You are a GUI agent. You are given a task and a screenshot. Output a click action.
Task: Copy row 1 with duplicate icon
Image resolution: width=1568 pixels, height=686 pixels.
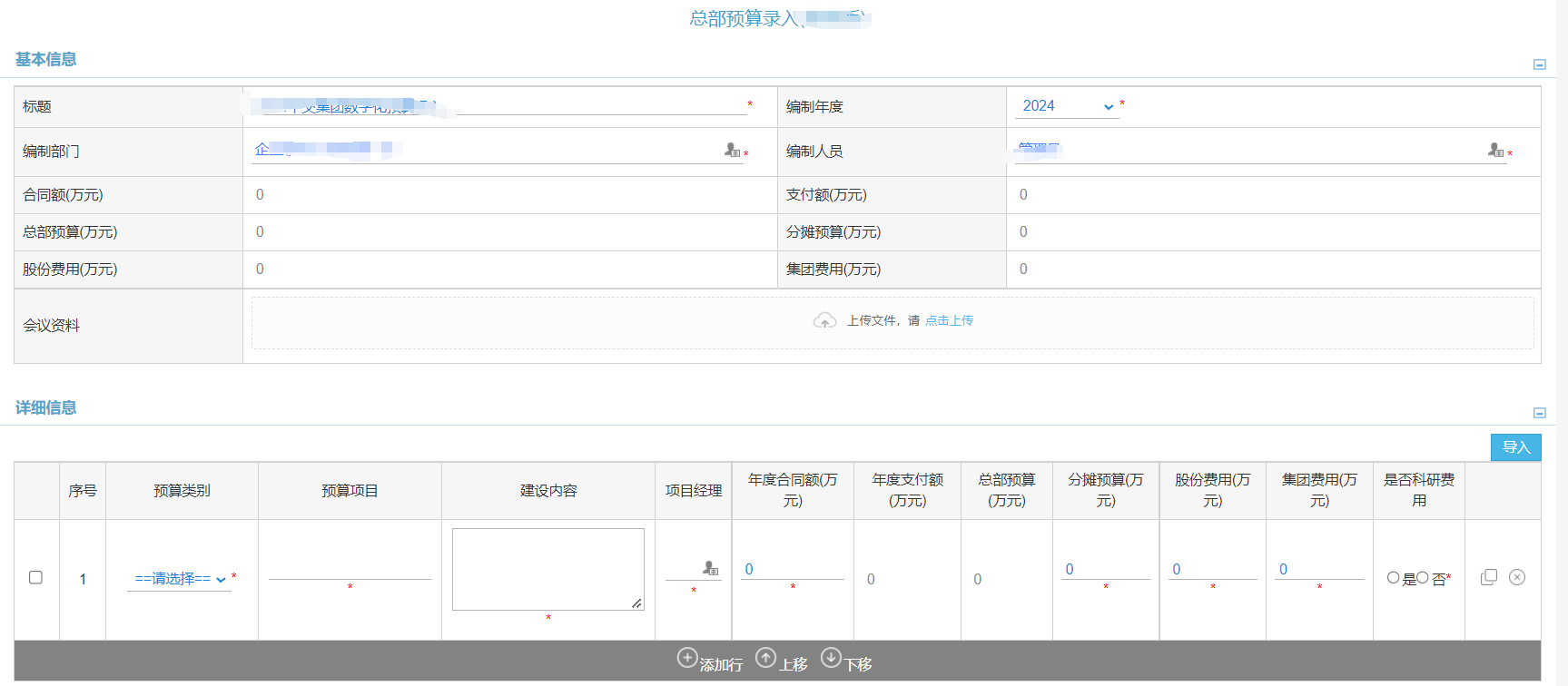(x=1488, y=577)
